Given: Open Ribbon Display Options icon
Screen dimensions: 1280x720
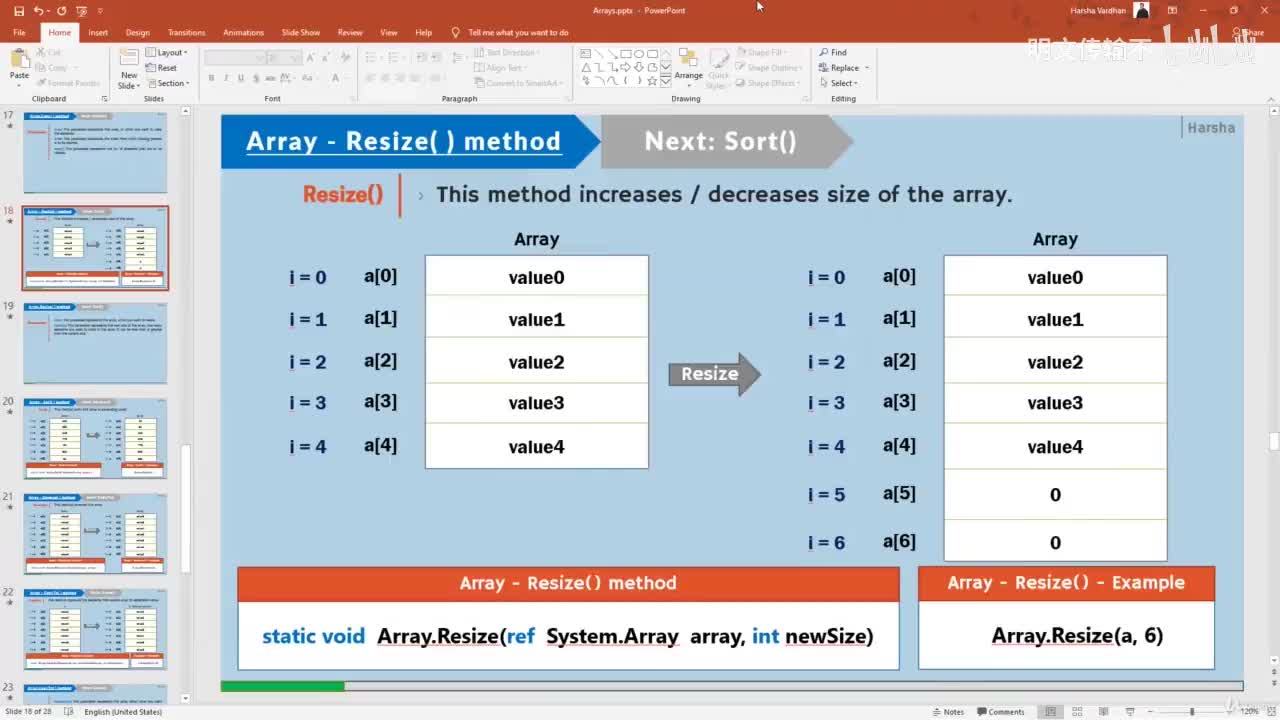Looking at the screenshot, I should click(x=1171, y=10).
